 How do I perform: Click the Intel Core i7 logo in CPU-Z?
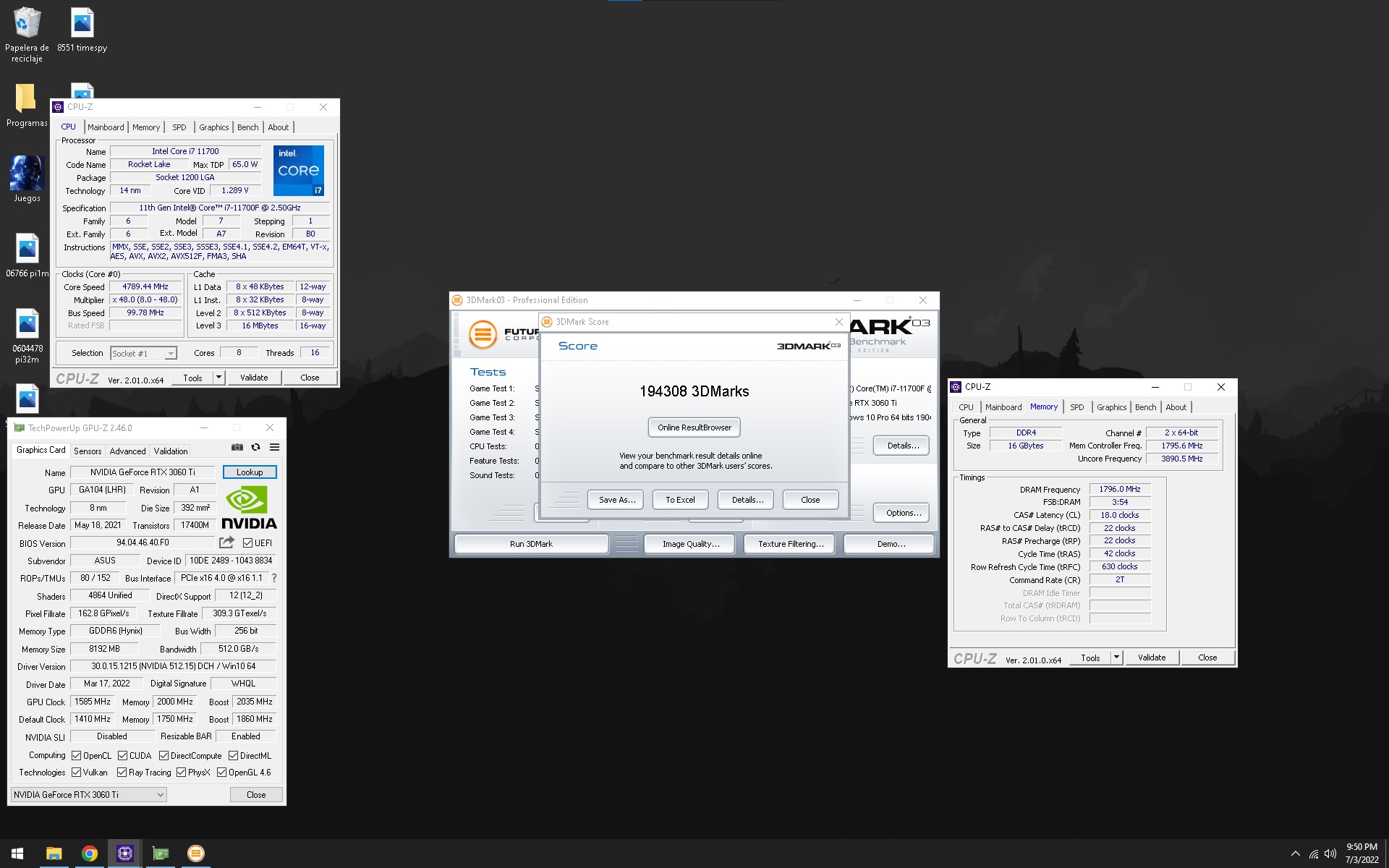click(x=298, y=170)
